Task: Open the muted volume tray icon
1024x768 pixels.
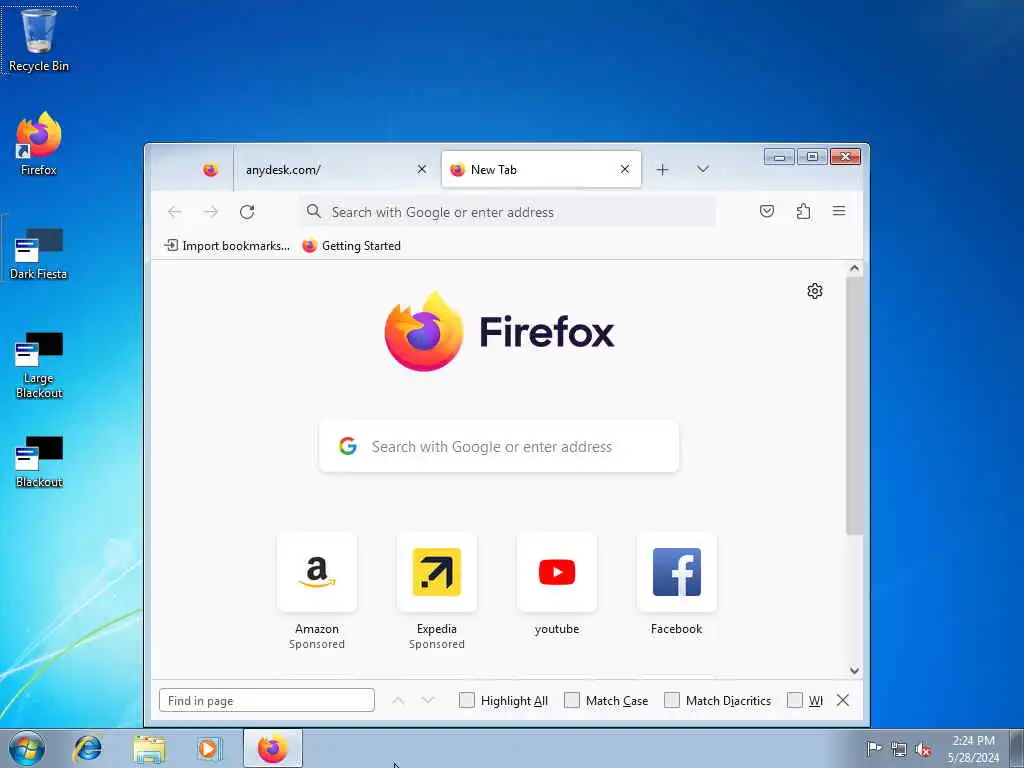Action: tap(923, 749)
